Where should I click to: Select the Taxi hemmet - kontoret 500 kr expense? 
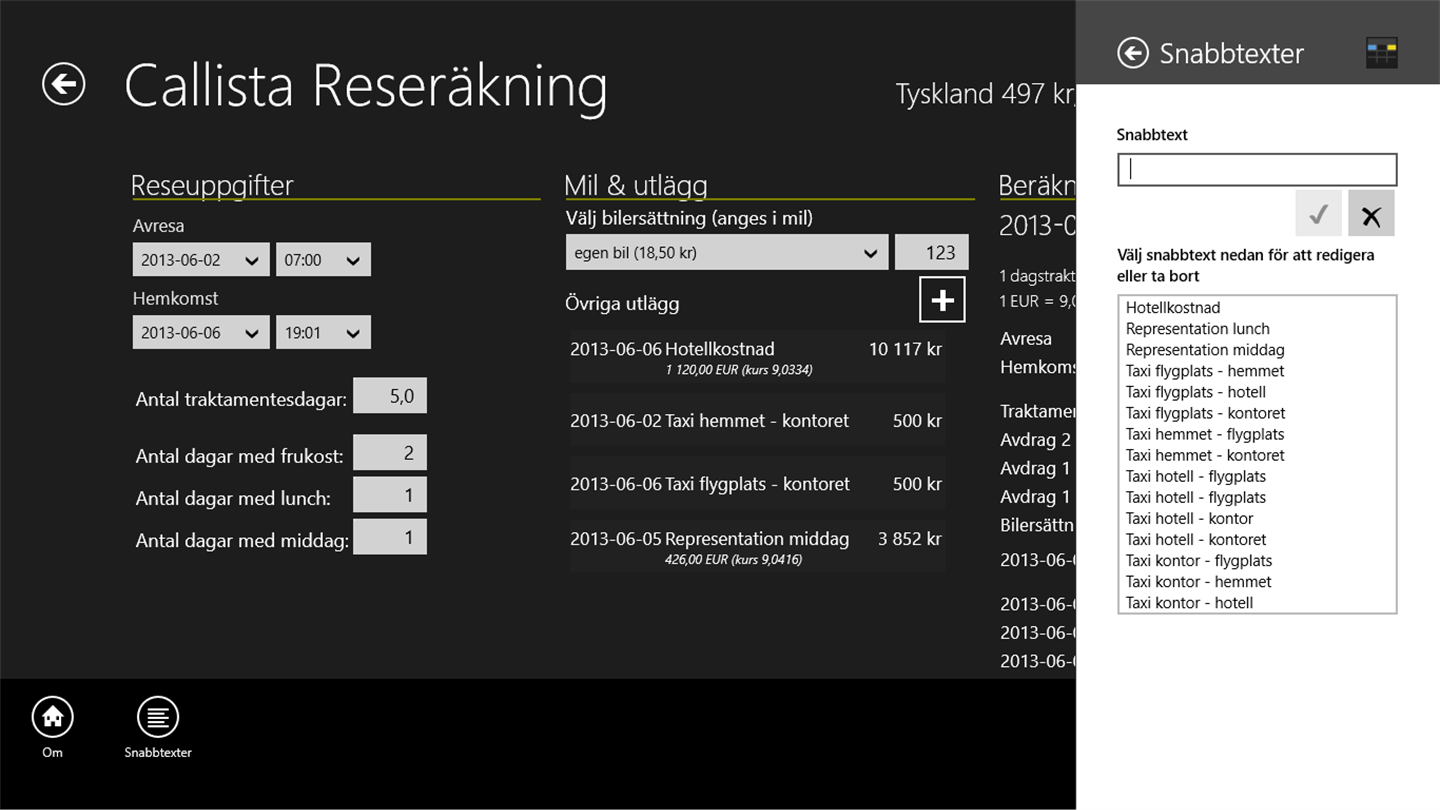757,421
